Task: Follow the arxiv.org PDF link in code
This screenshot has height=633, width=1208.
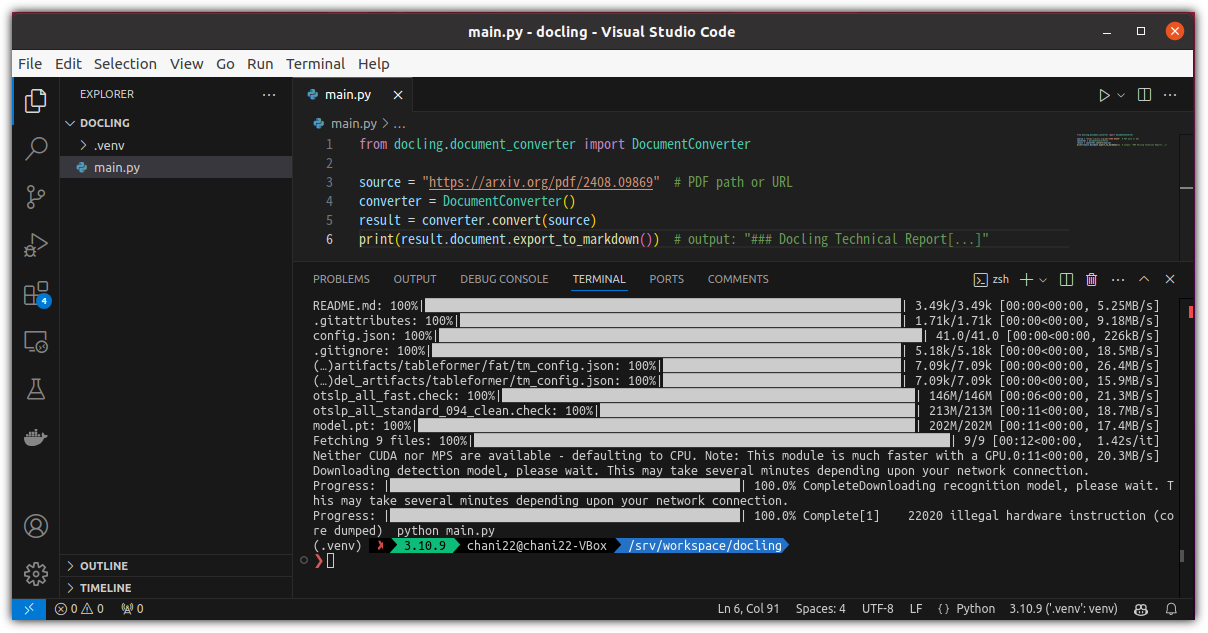Action: pyautogui.click(x=541, y=182)
